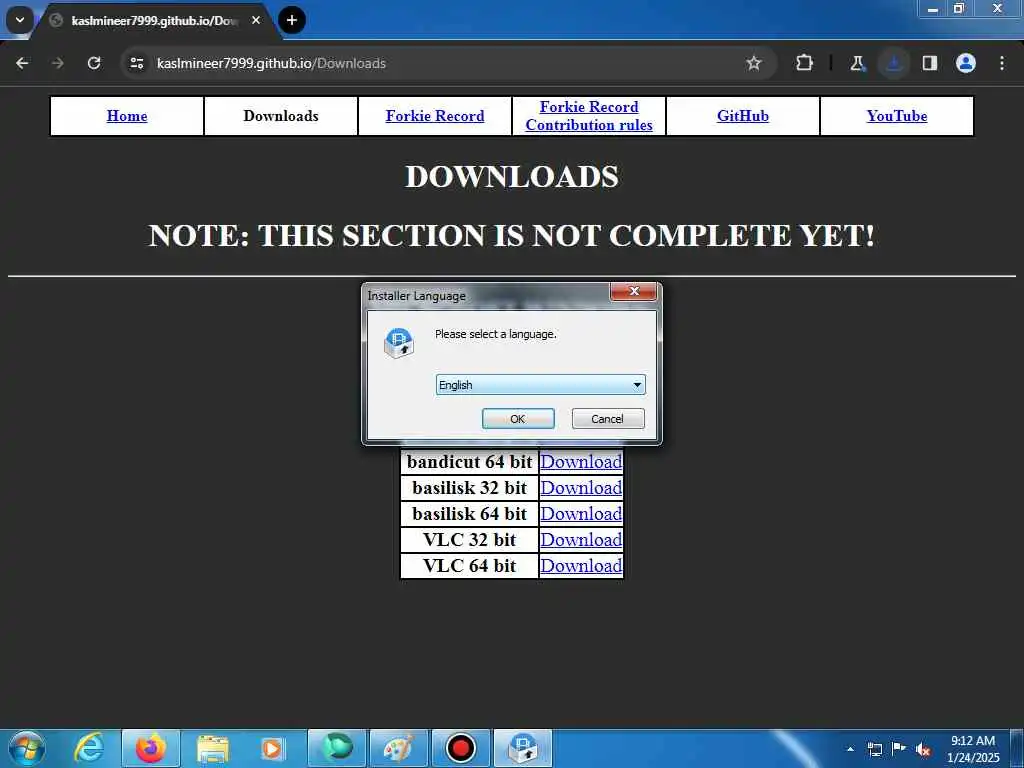Switch to the installer taskbar icon
Screen dimensions: 1024x768
[x=522, y=748]
